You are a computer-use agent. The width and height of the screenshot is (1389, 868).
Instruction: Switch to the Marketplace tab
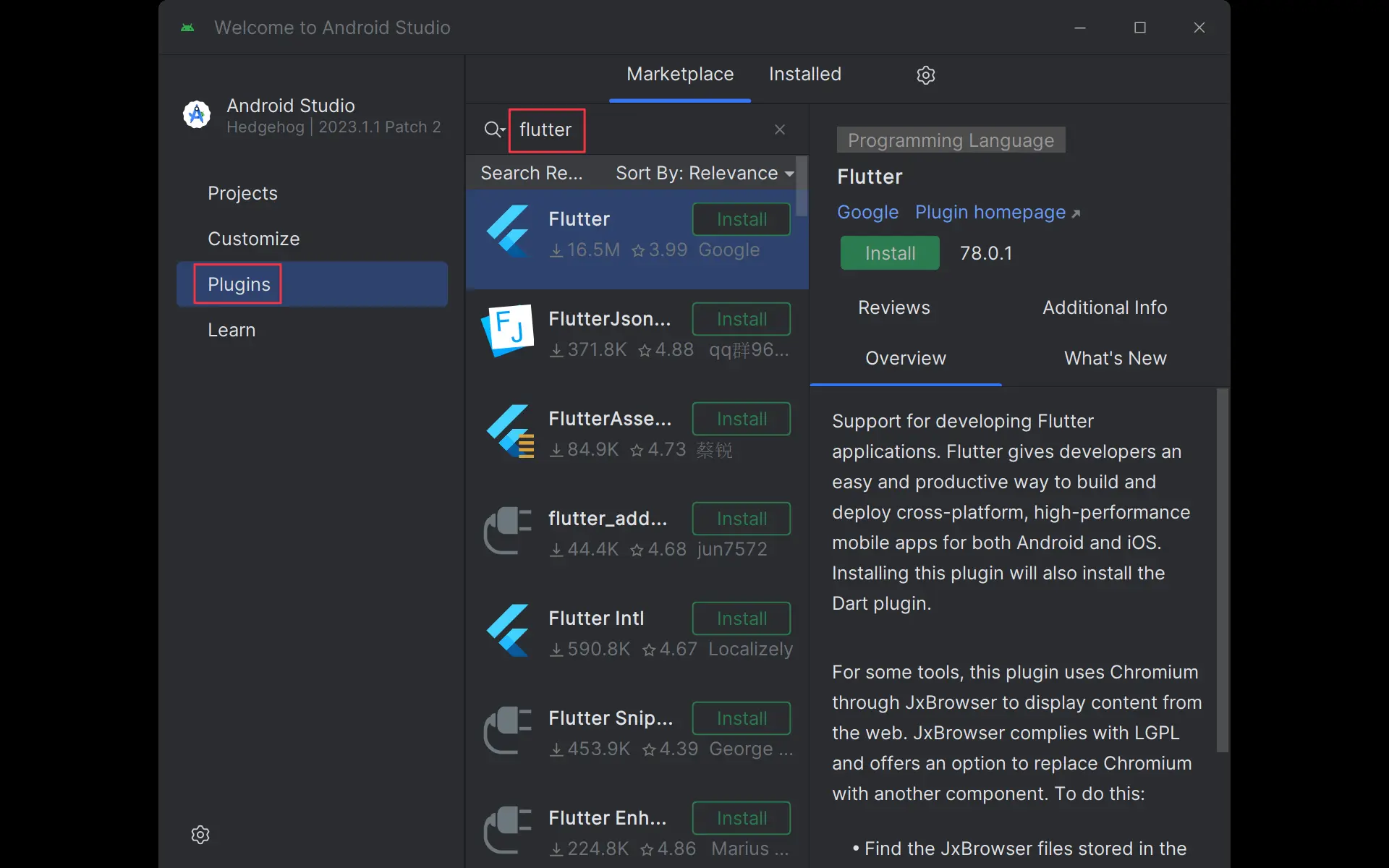680,73
